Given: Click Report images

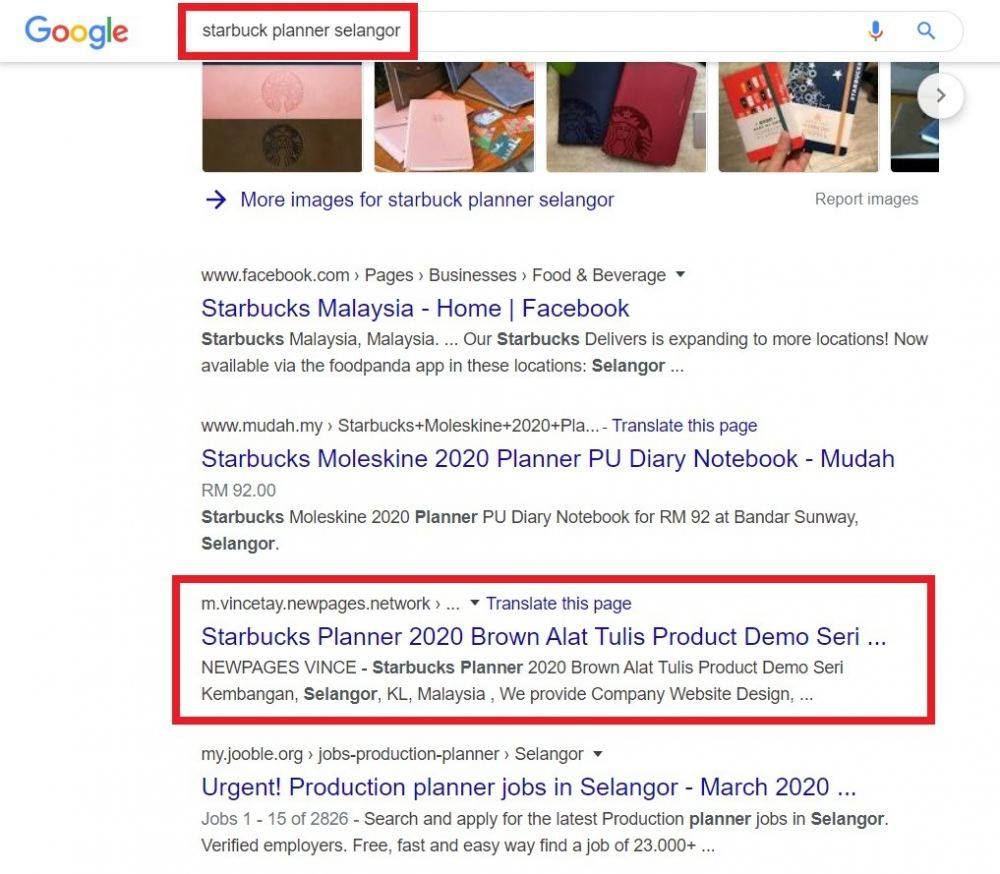Looking at the screenshot, I should click(866, 199).
